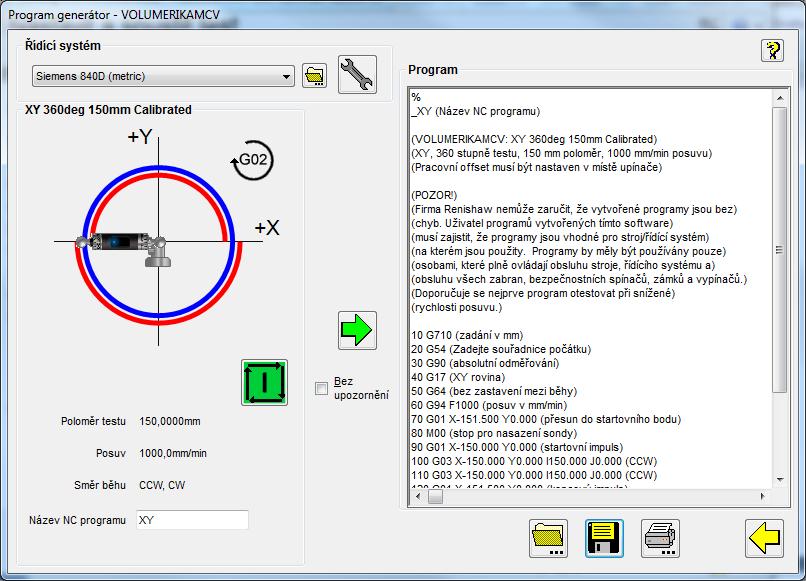This screenshot has width=806, height=581.
Task: Open program file with folder icon
Action: [x=548, y=538]
